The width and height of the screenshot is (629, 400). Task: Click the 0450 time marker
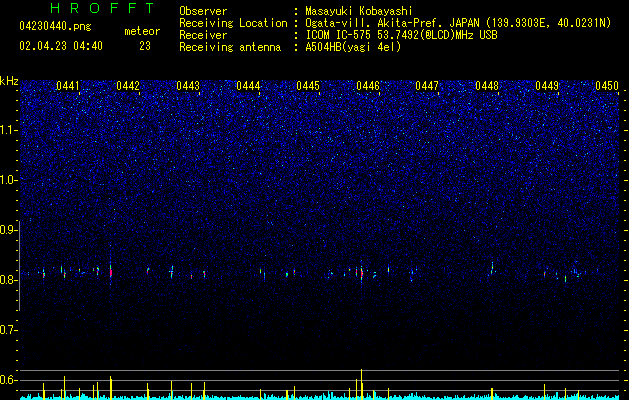coord(607,86)
